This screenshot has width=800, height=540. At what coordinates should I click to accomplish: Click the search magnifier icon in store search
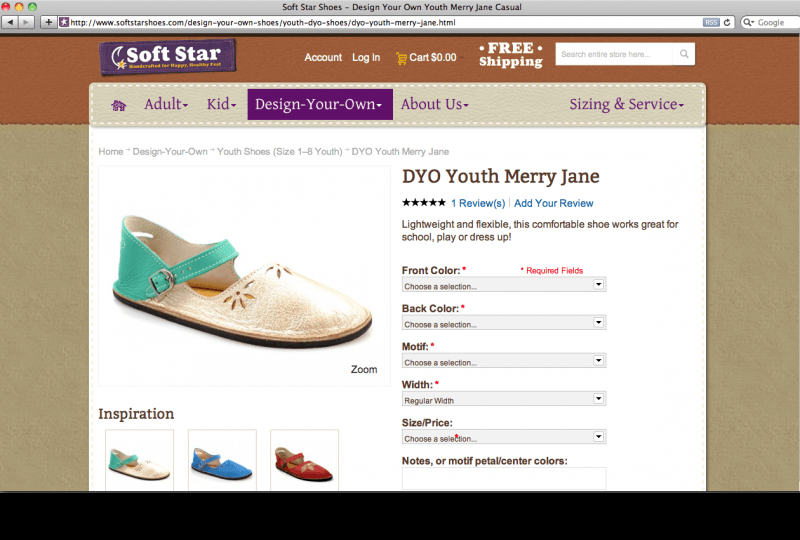point(684,54)
